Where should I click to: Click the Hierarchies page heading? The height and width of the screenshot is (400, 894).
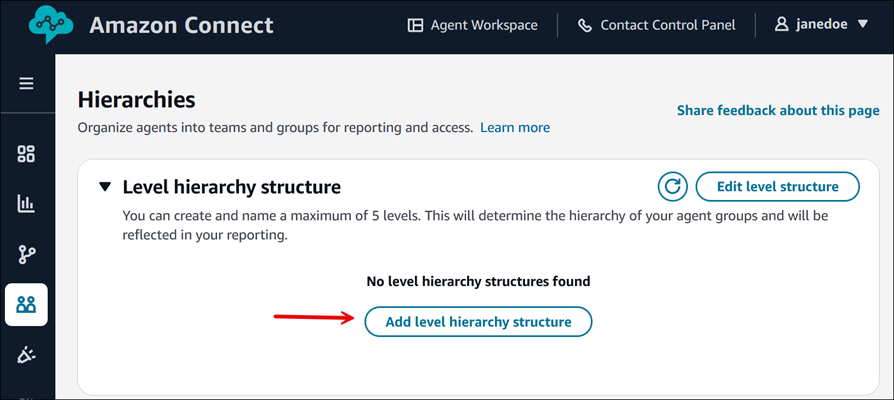[x=136, y=99]
